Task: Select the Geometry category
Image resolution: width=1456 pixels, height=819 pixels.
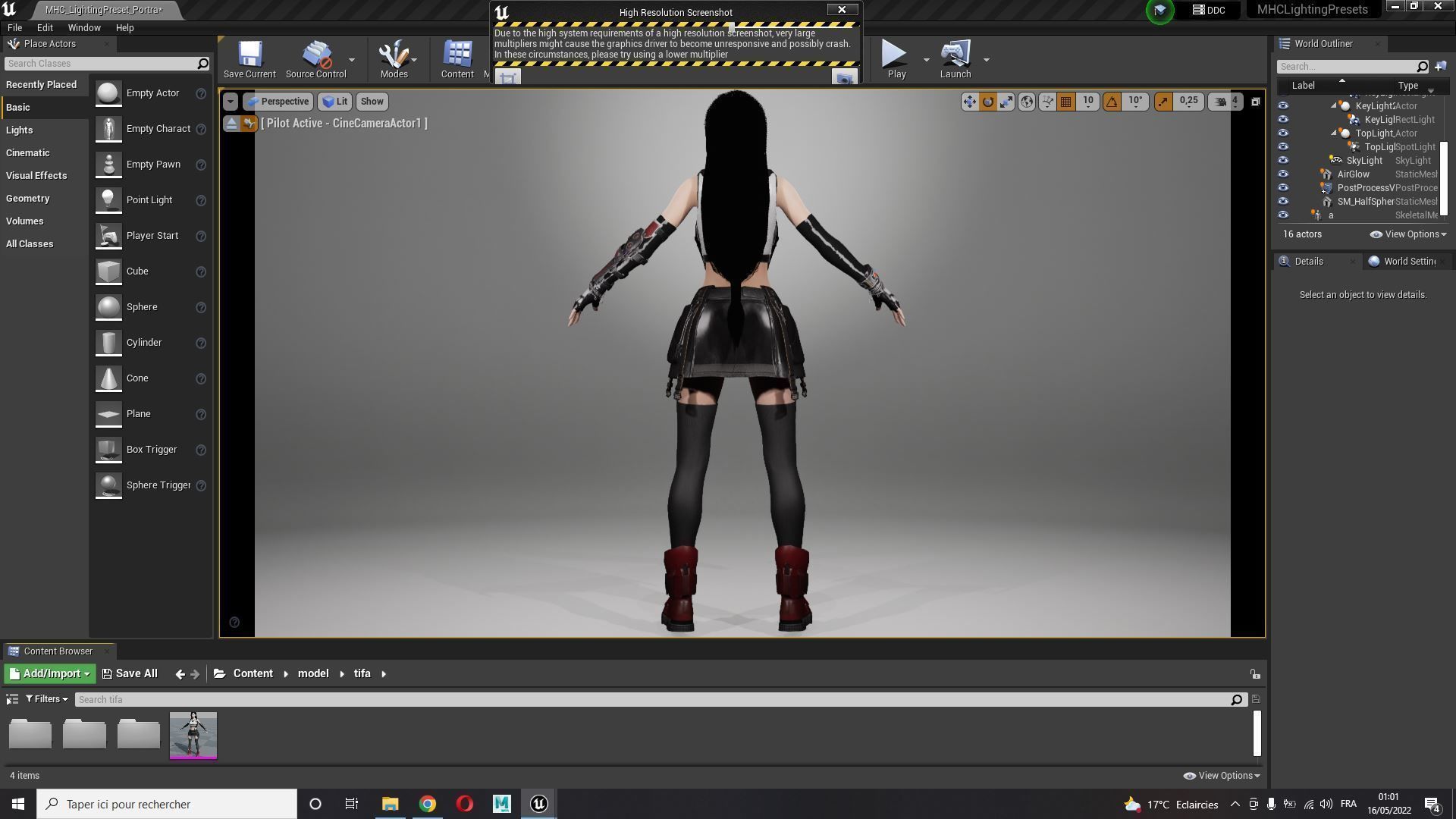Action: pos(28,199)
